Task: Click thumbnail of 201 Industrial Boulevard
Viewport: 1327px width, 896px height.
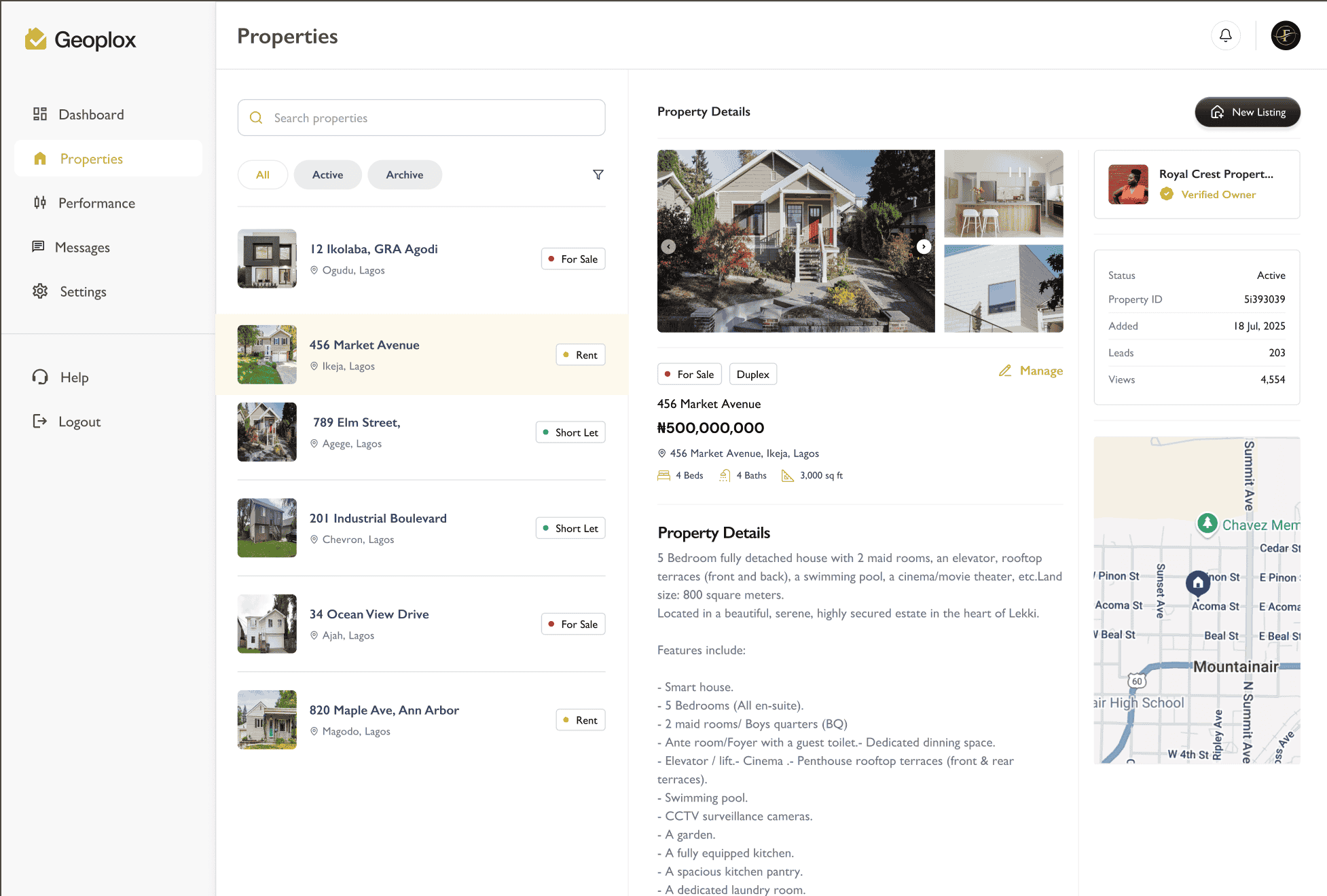Action: pyautogui.click(x=267, y=528)
